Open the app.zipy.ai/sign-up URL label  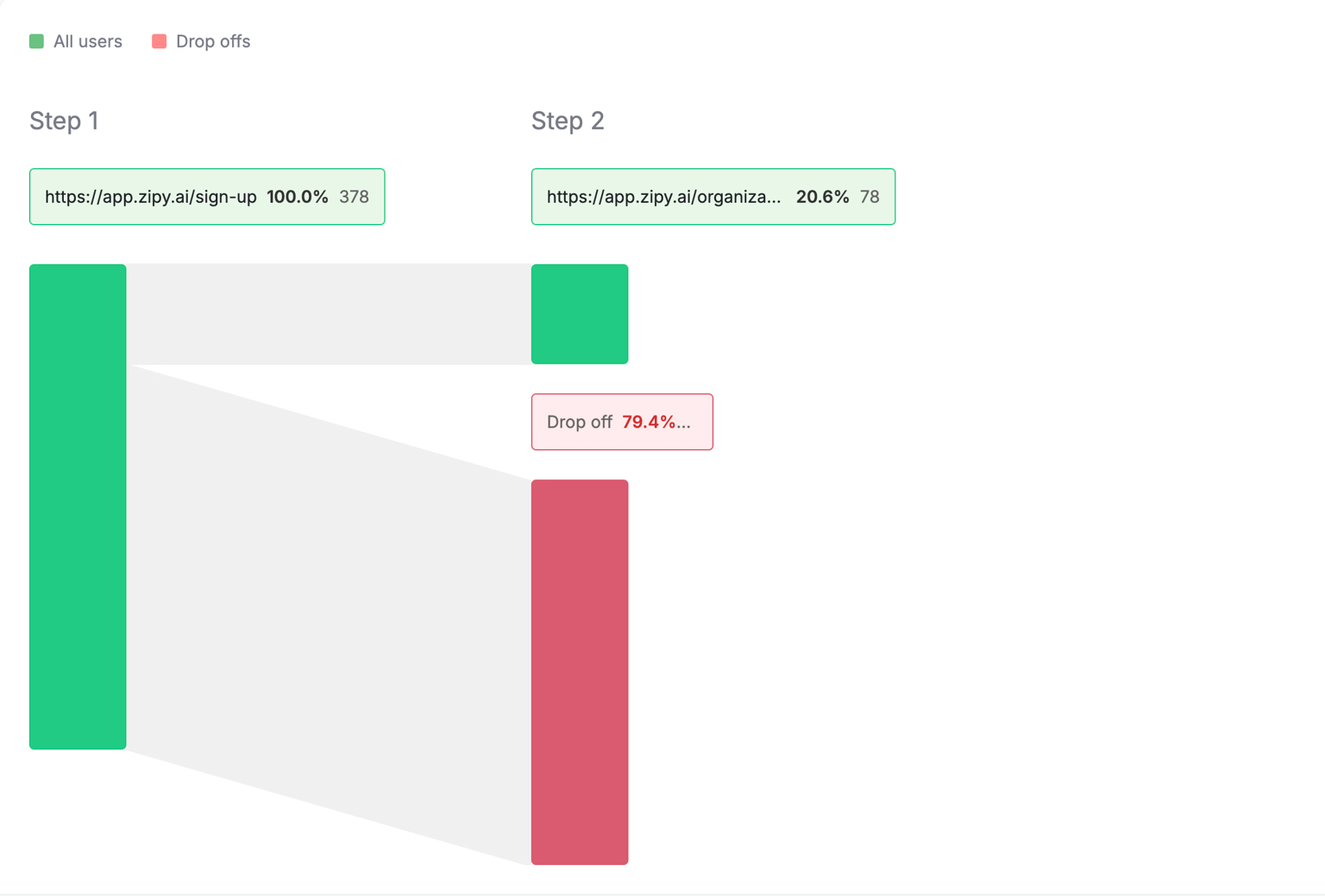click(150, 197)
